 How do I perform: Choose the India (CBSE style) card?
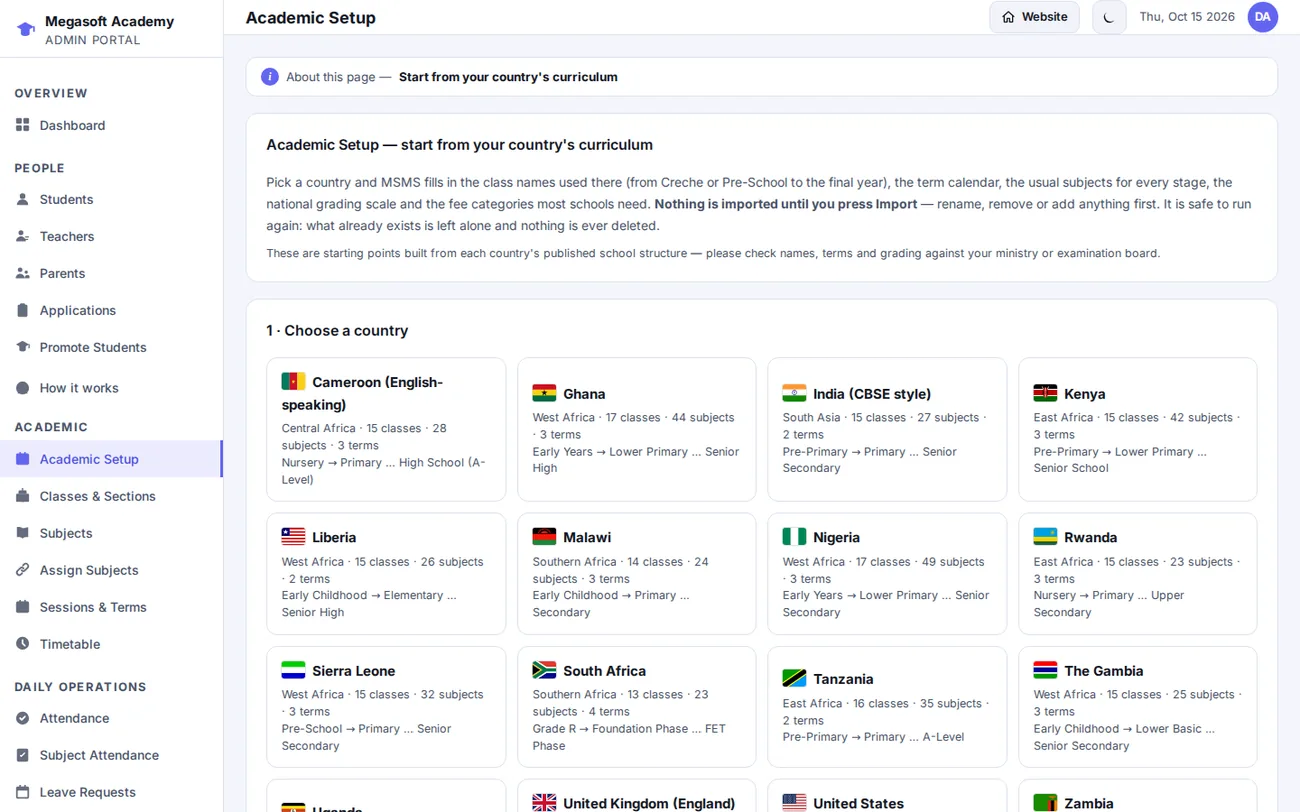pyautogui.click(x=887, y=430)
